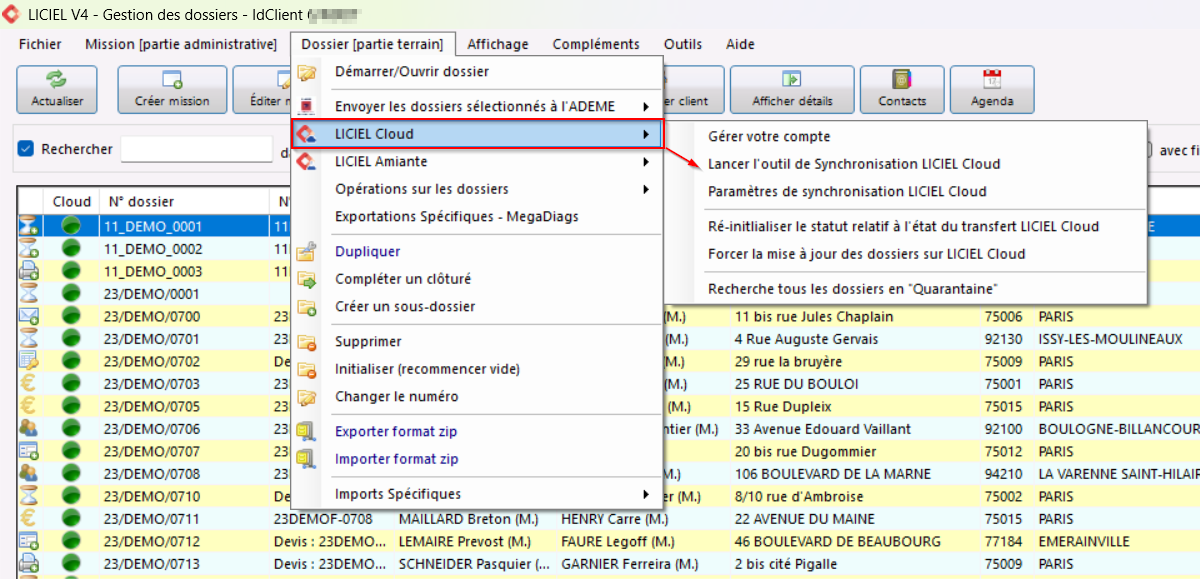Select Lancer l'outil de Synchronisation LICIEL Cloud

click(x=854, y=164)
